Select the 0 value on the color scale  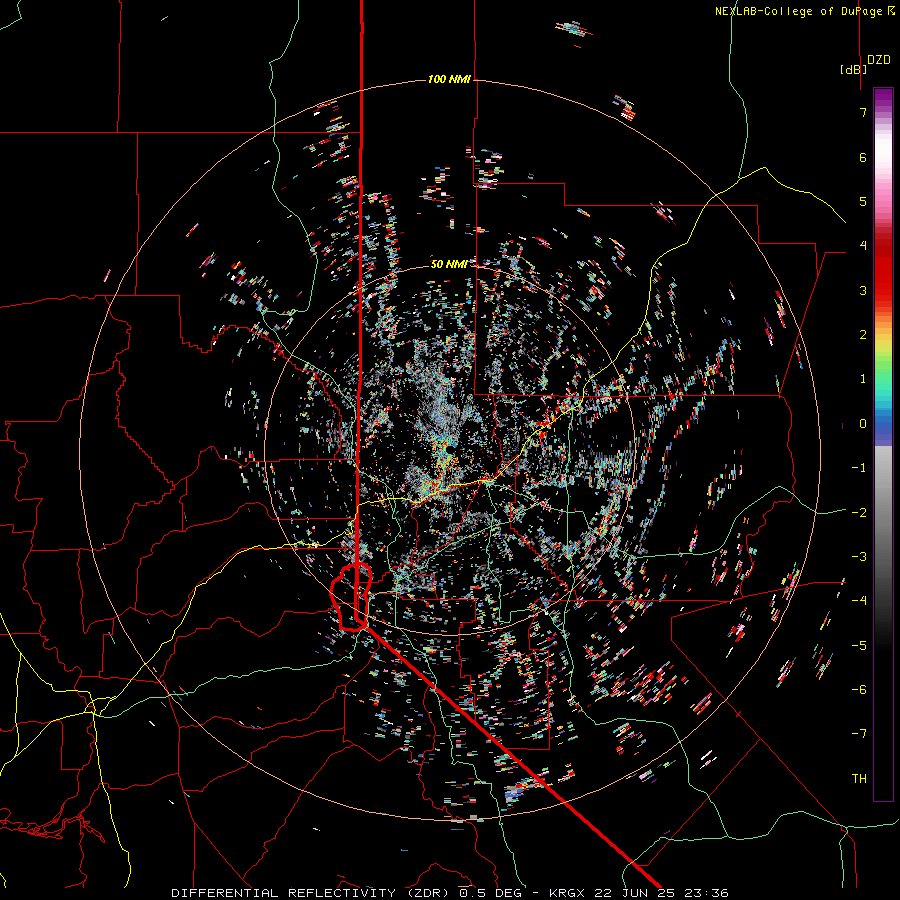(x=863, y=424)
